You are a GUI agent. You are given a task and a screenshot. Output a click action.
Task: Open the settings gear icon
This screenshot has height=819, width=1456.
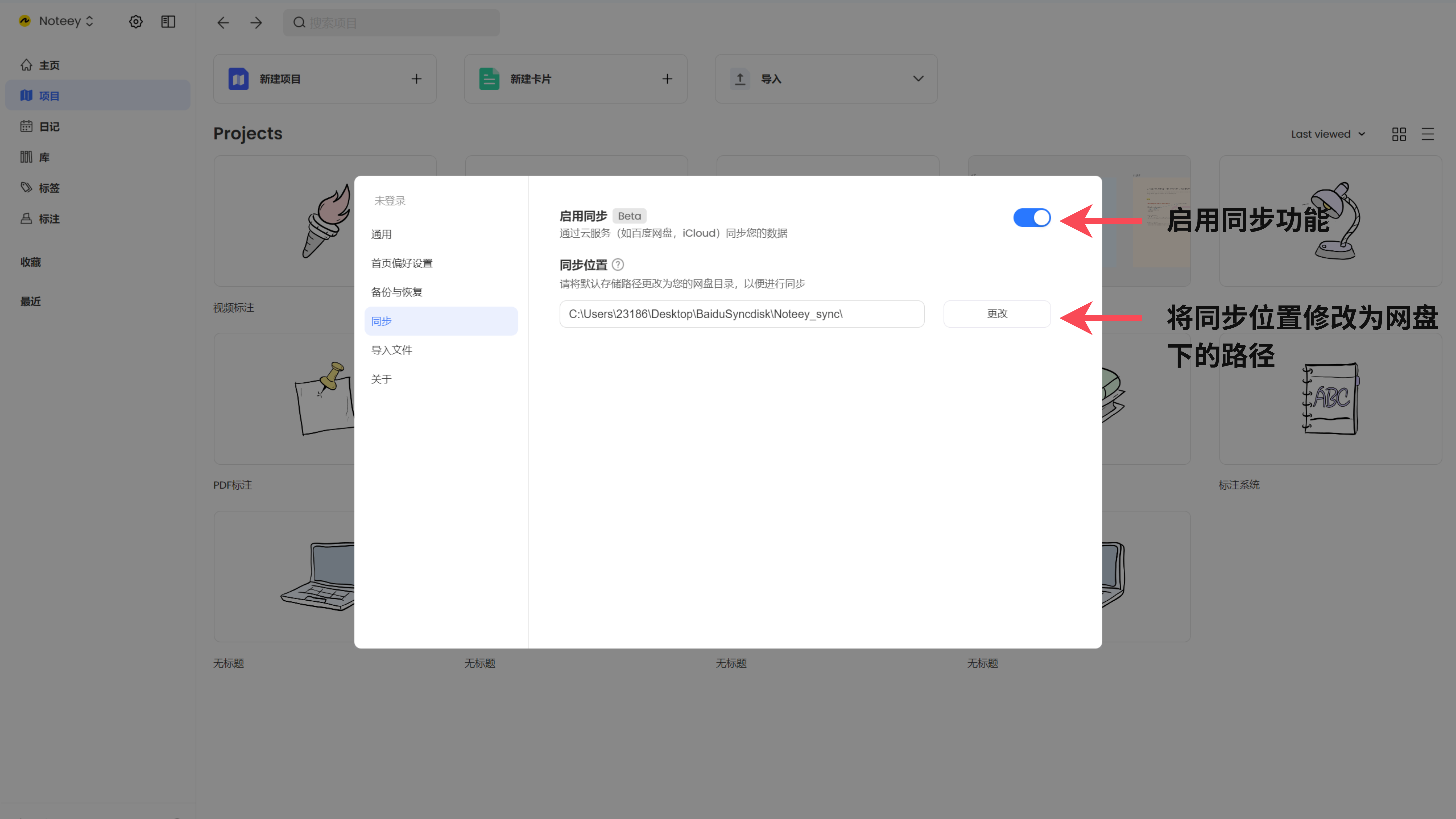tap(136, 21)
